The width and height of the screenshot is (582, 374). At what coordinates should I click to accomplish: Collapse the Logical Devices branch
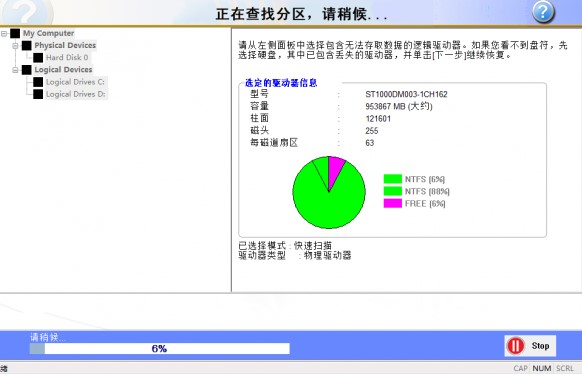[15, 70]
